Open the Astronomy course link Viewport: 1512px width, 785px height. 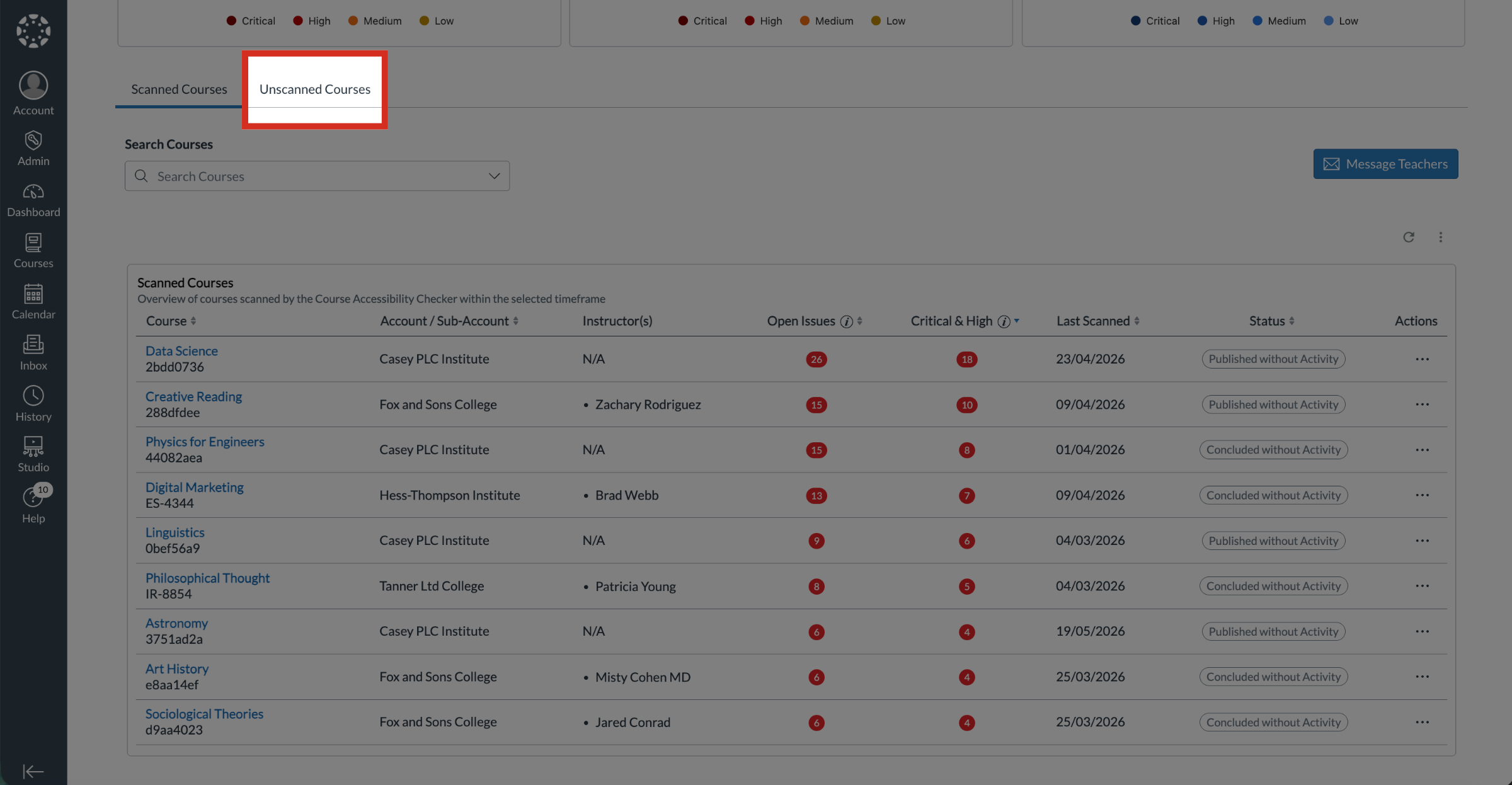pyautogui.click(x=176, y=623)
